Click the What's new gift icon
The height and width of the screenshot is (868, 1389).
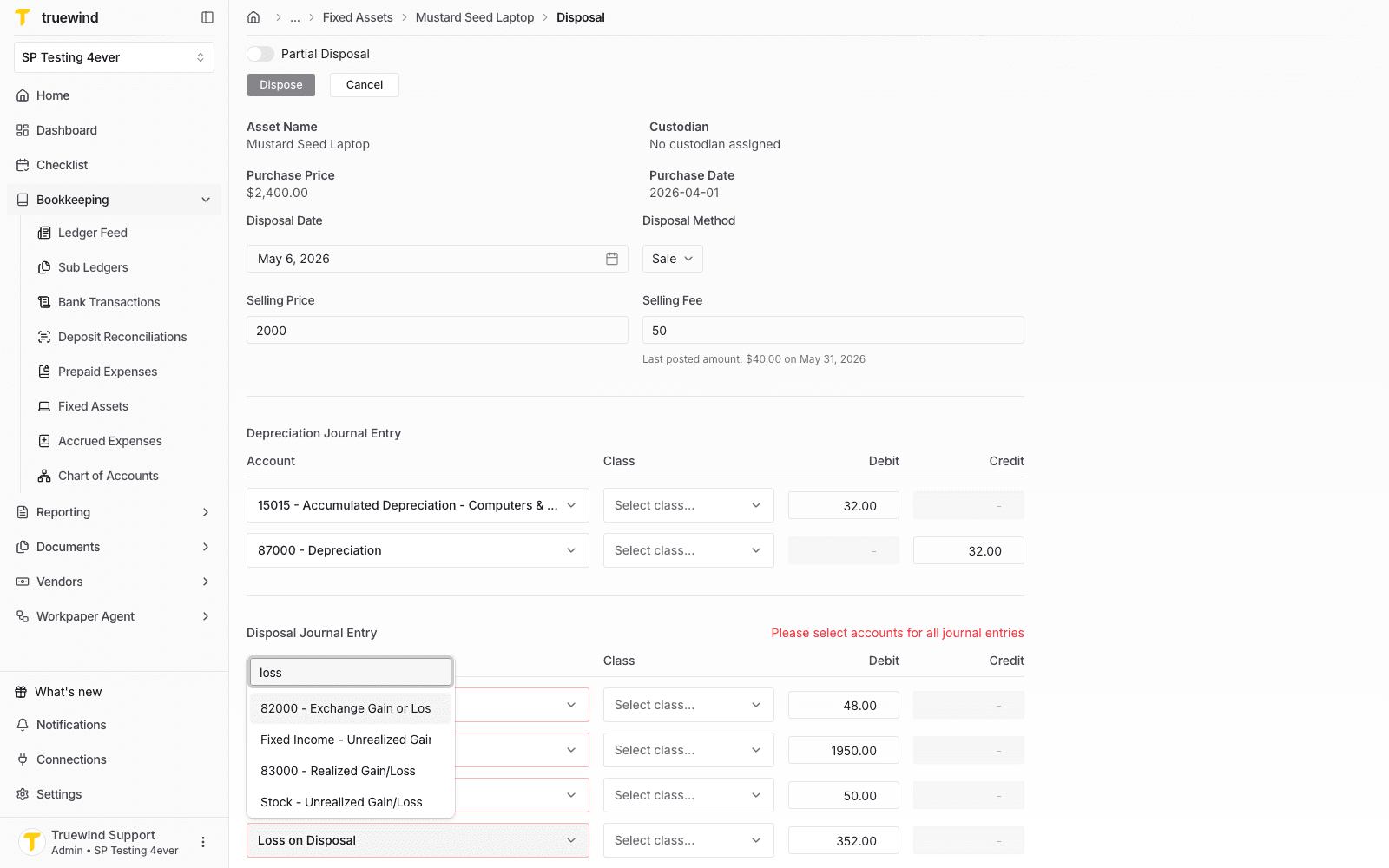pyautogui.click(x=21, y=692)
